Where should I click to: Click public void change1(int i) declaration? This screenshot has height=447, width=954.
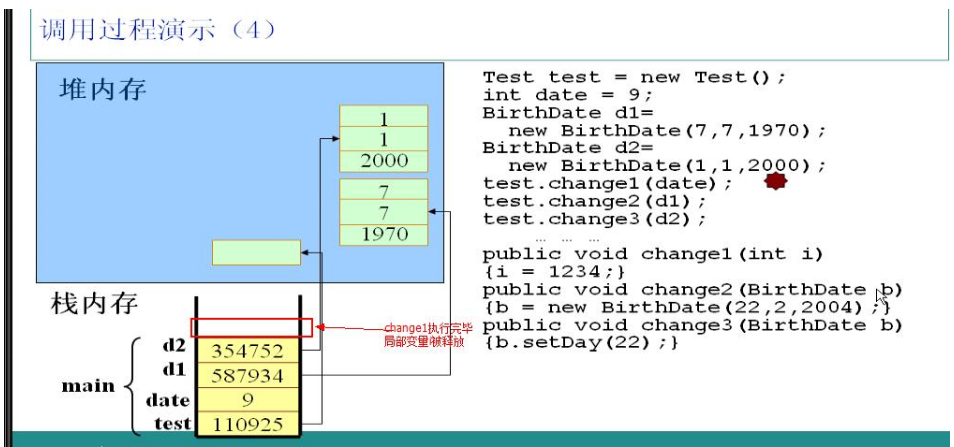coord(653,254)
